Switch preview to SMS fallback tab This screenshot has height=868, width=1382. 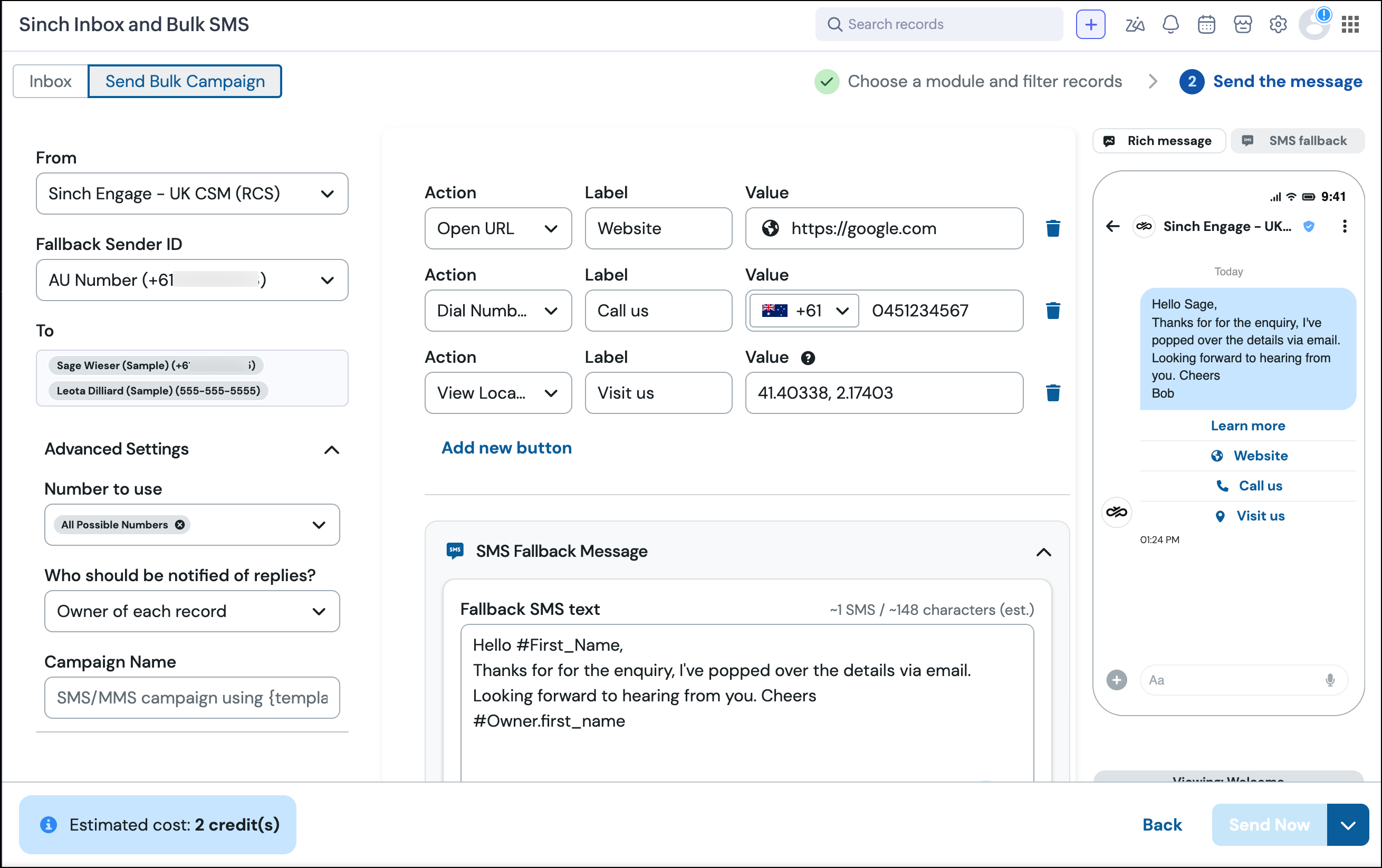coord(1298,141)
